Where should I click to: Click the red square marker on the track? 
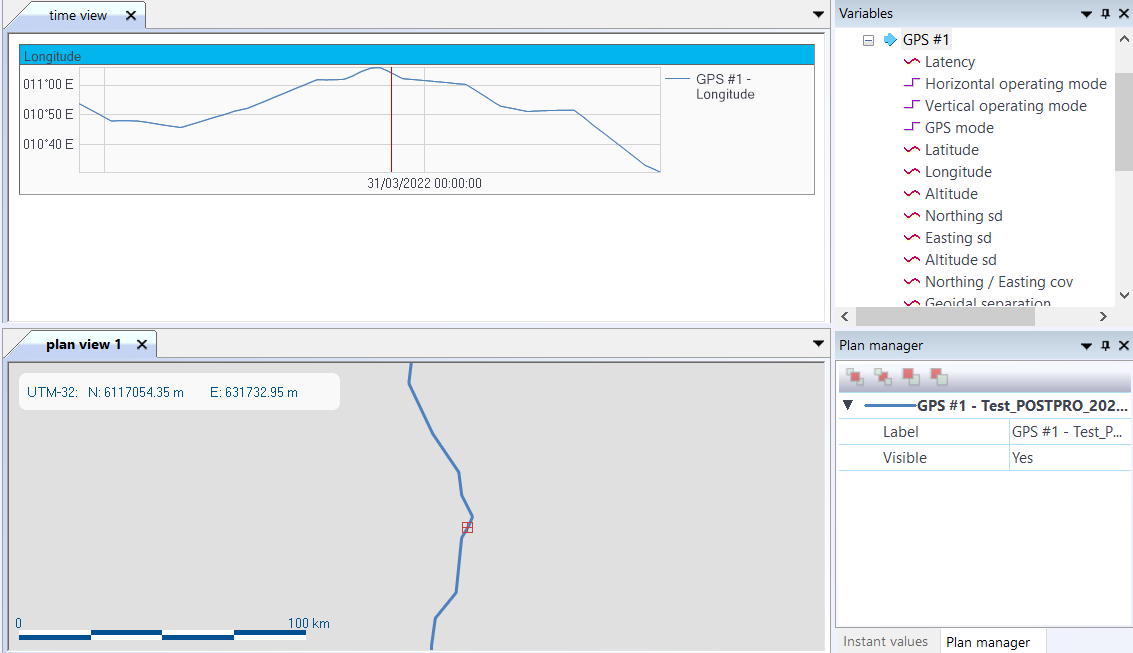tap(467, 527)
